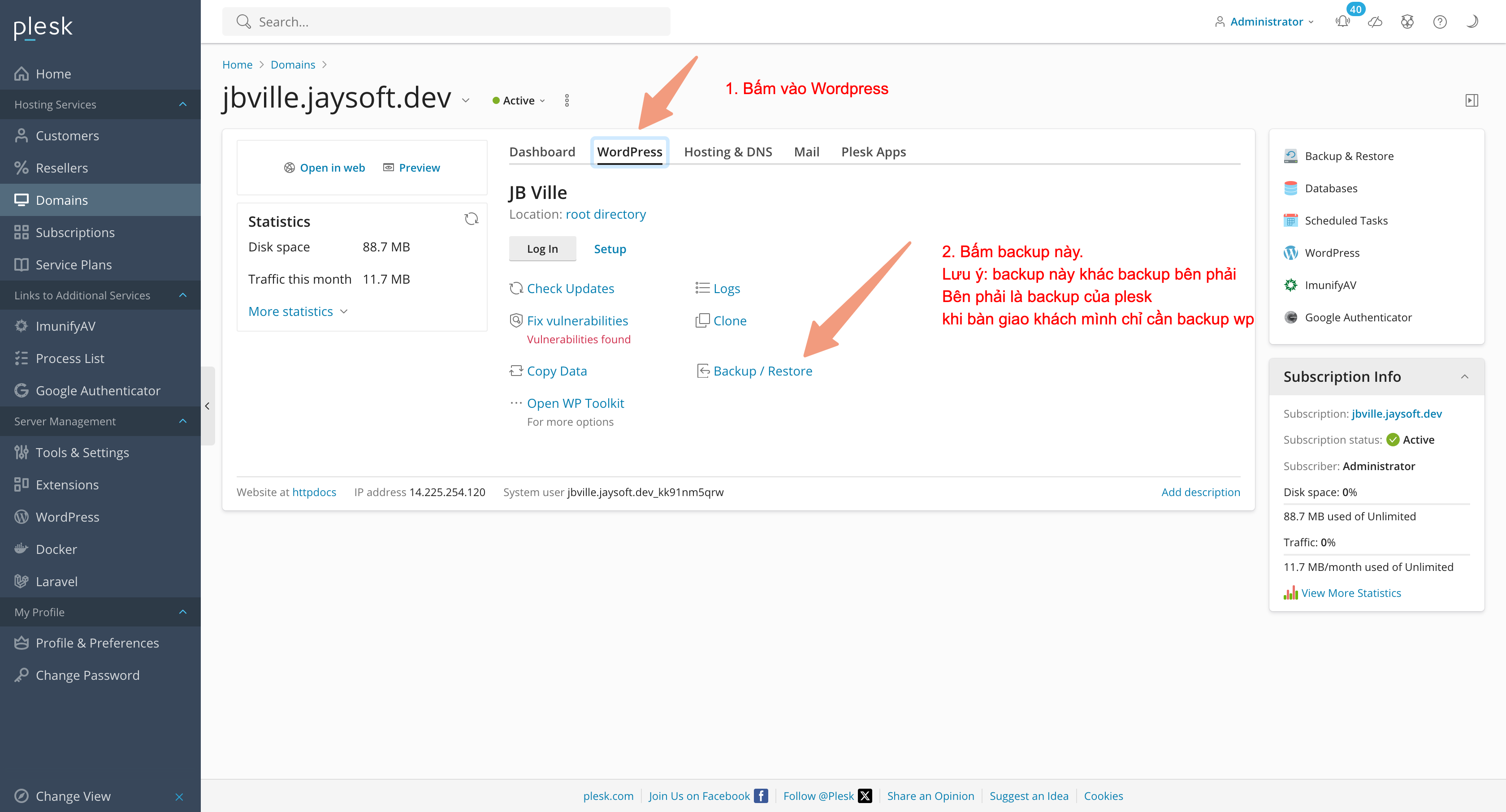
Task: Open the help question mark icon
Action: (1439, 22)
